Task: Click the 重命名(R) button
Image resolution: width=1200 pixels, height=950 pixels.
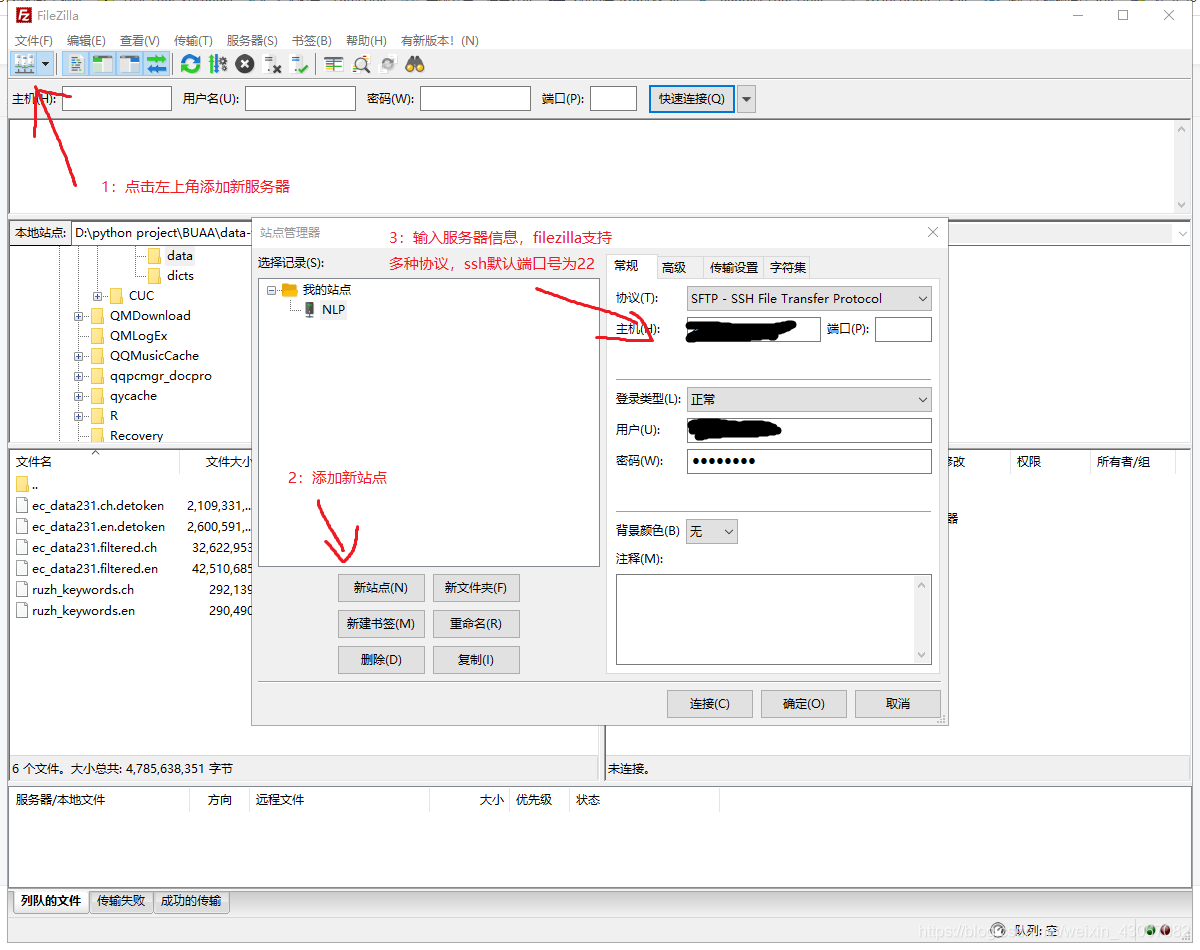Action: (476, 624)
